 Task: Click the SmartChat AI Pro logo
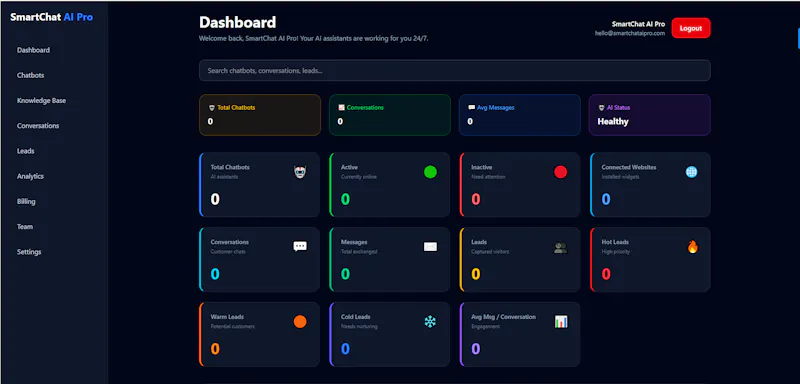click(x=52, y=17)
